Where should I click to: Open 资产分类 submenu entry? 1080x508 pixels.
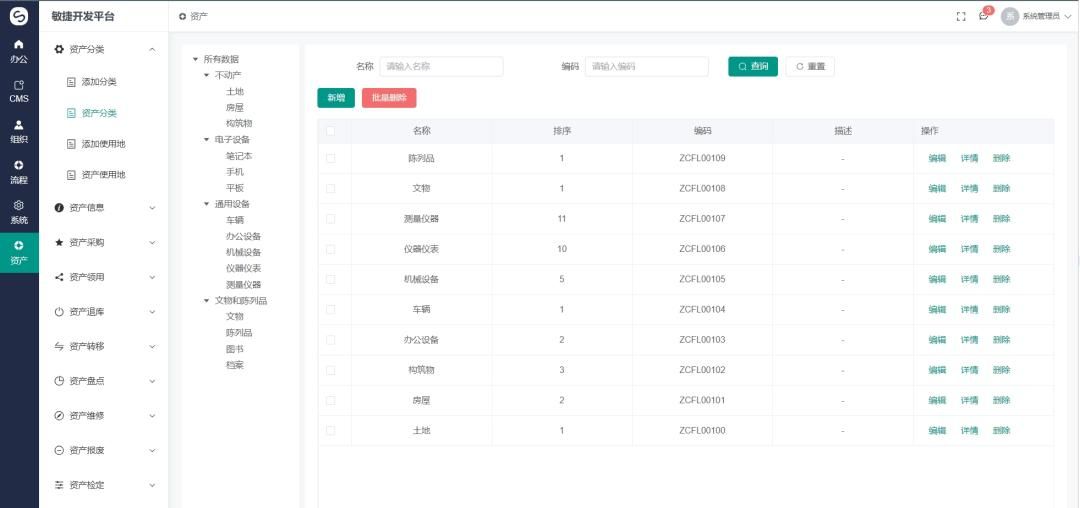pyautogui.click(x=99, y=113)
